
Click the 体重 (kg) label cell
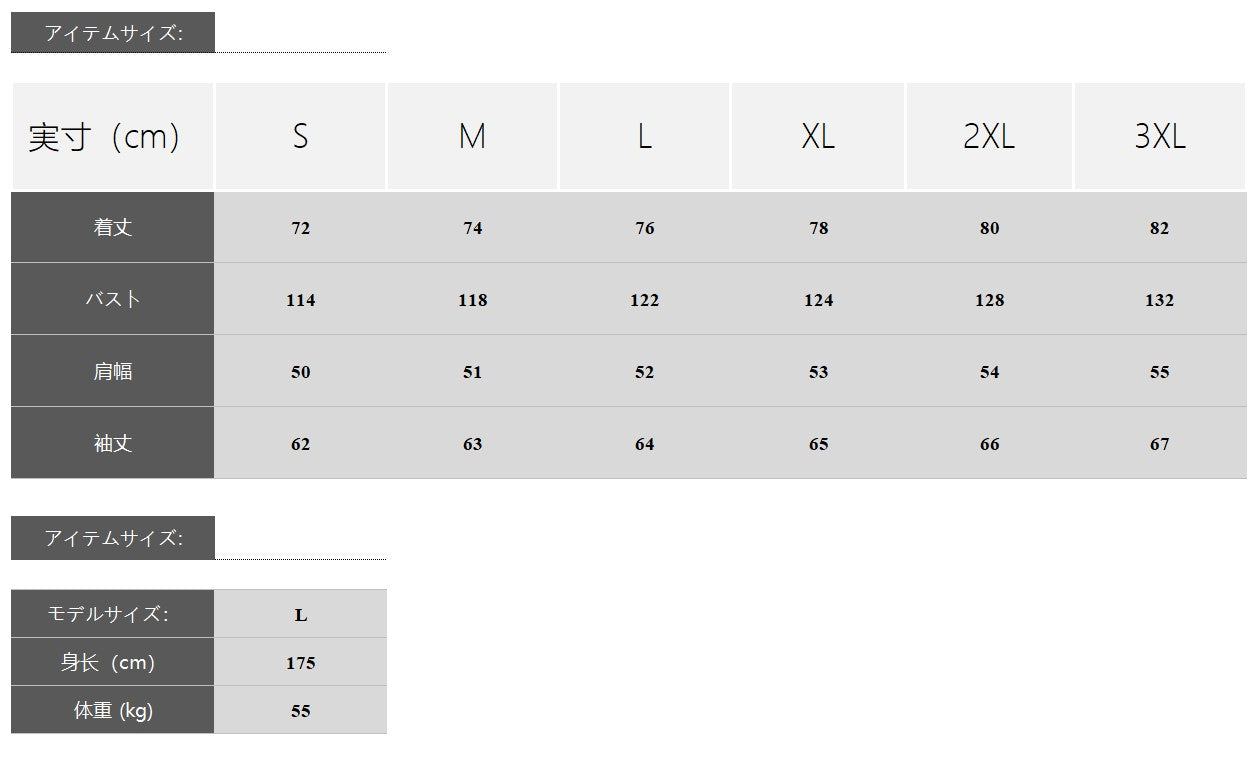tap(113, 711)
